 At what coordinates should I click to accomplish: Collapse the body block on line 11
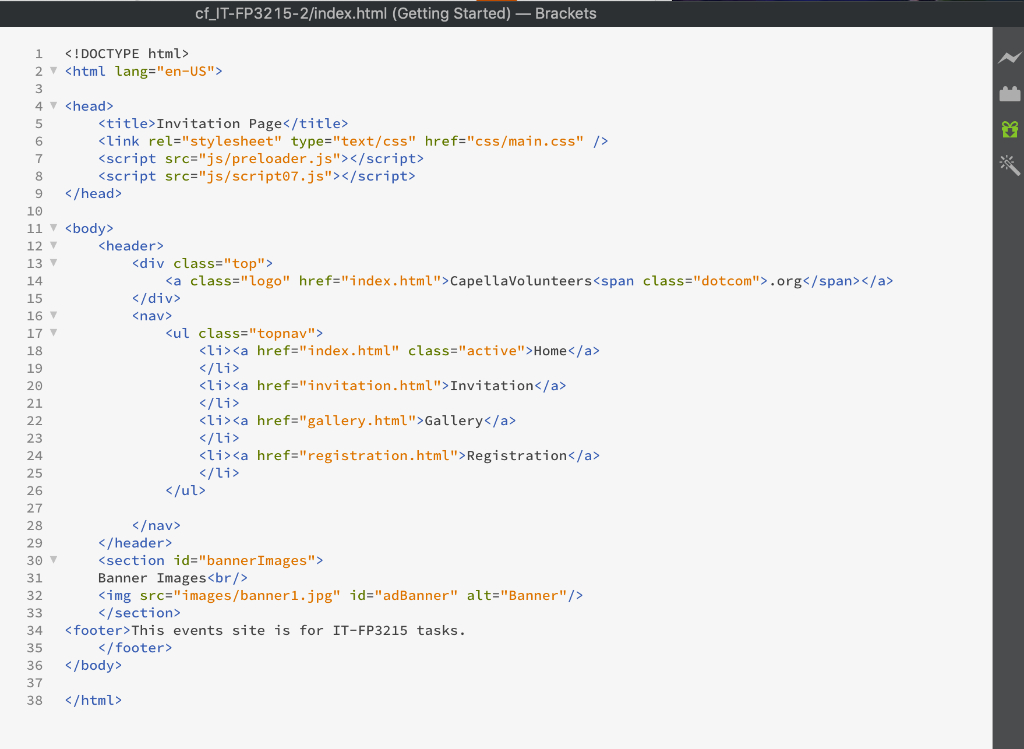click(x=54, y=228)
